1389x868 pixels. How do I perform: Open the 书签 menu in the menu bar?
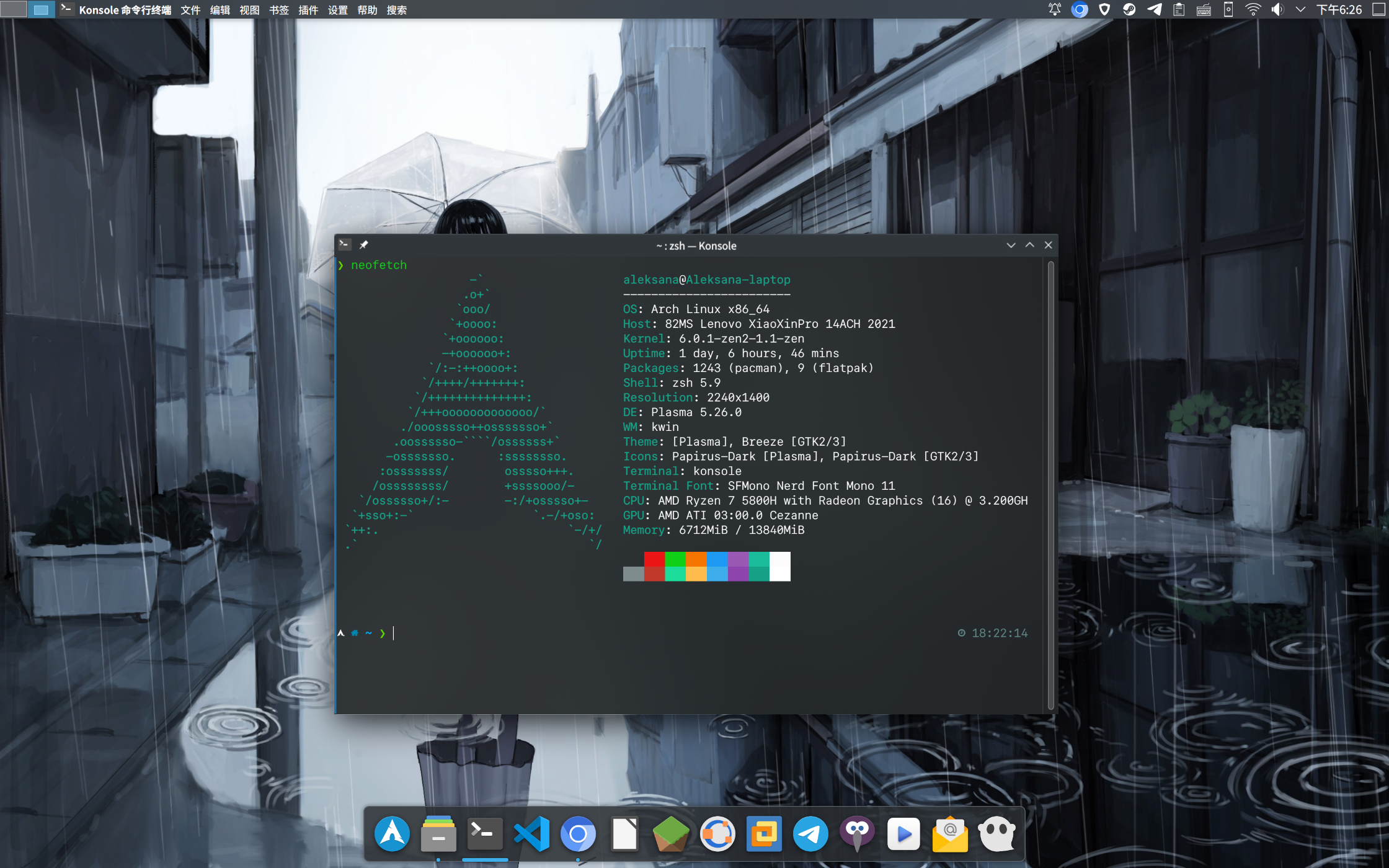click(x=278, y=10)
